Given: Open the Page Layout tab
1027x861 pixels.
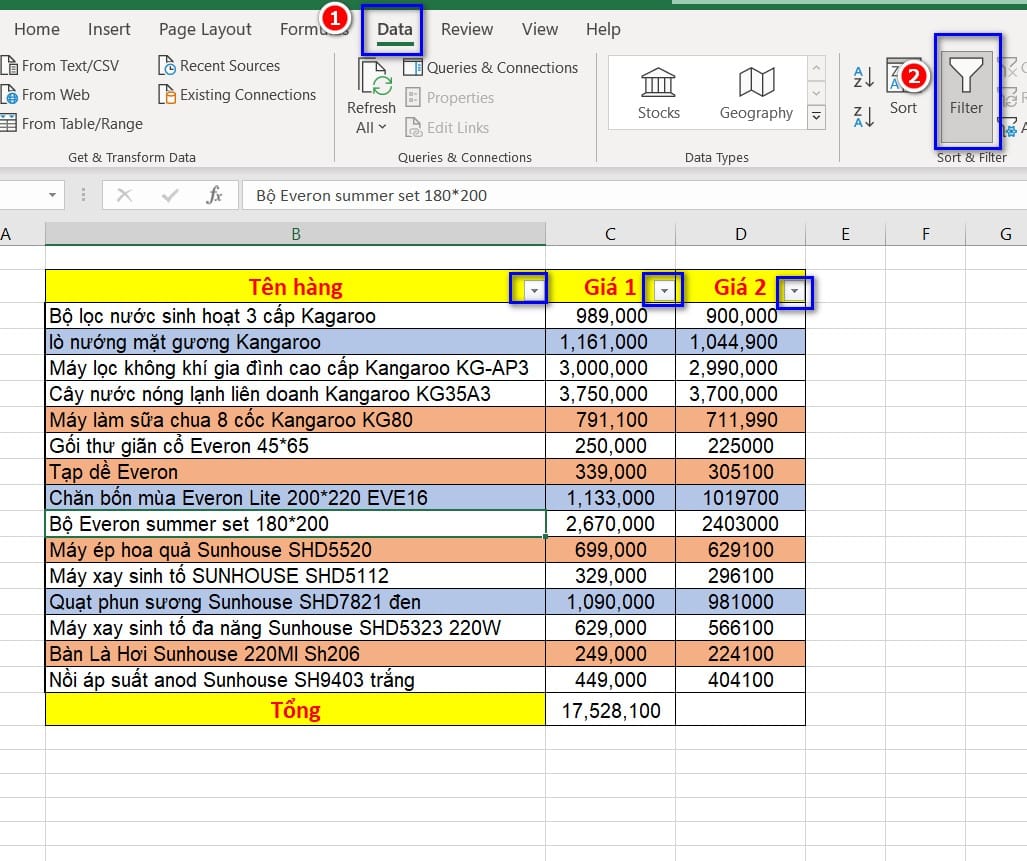Looking at the screenshot, I should (205, 29).
